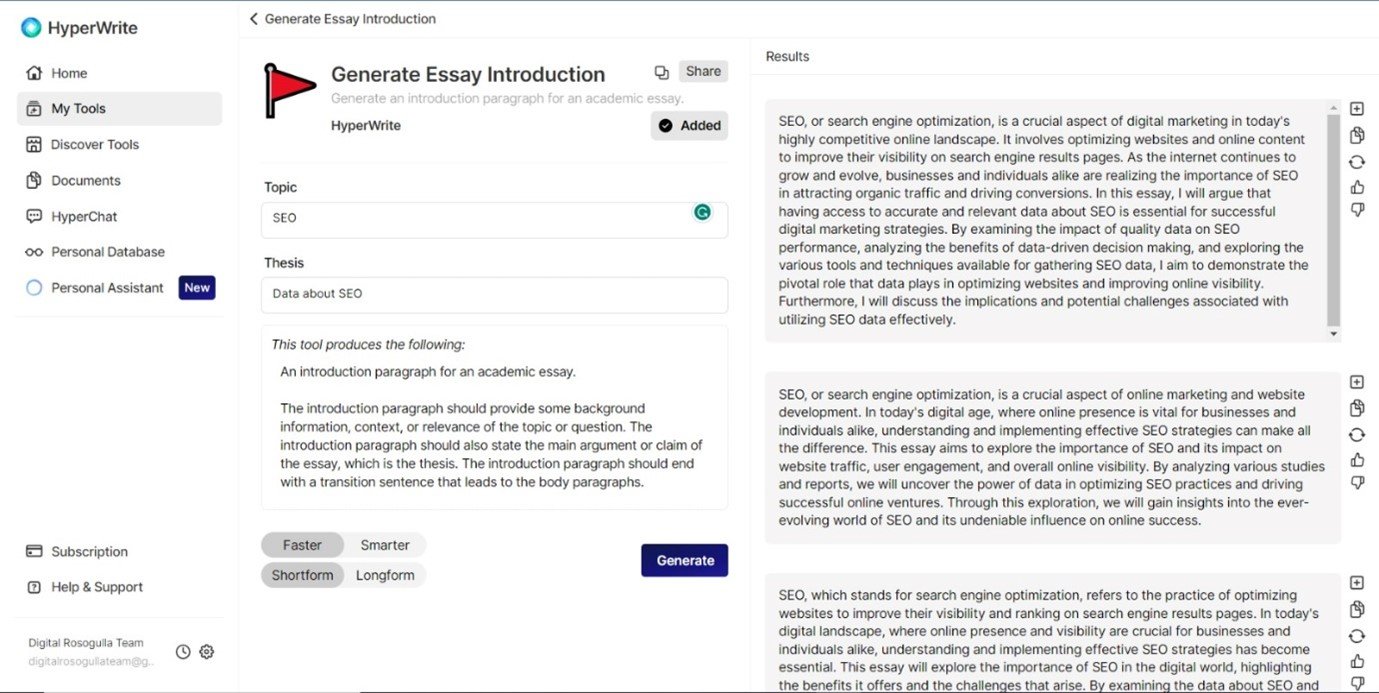Select the Smarter mode option
This screenshot has height=693, width=1379.
(x=385, y=545)
